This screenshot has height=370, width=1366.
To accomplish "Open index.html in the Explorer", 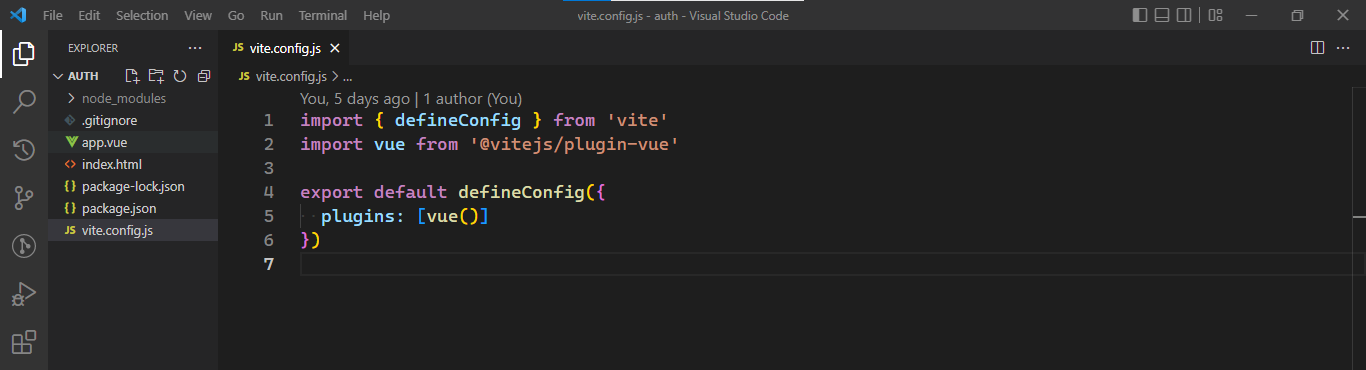I will 133,164.
